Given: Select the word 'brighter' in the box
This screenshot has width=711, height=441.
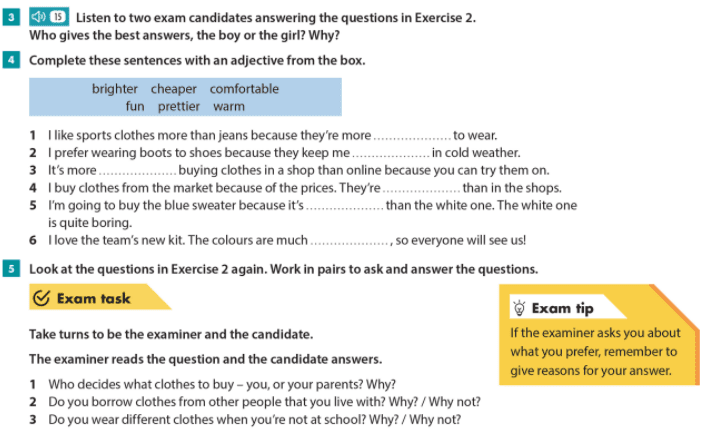Looking at the screenshot, I should [115, 89].
